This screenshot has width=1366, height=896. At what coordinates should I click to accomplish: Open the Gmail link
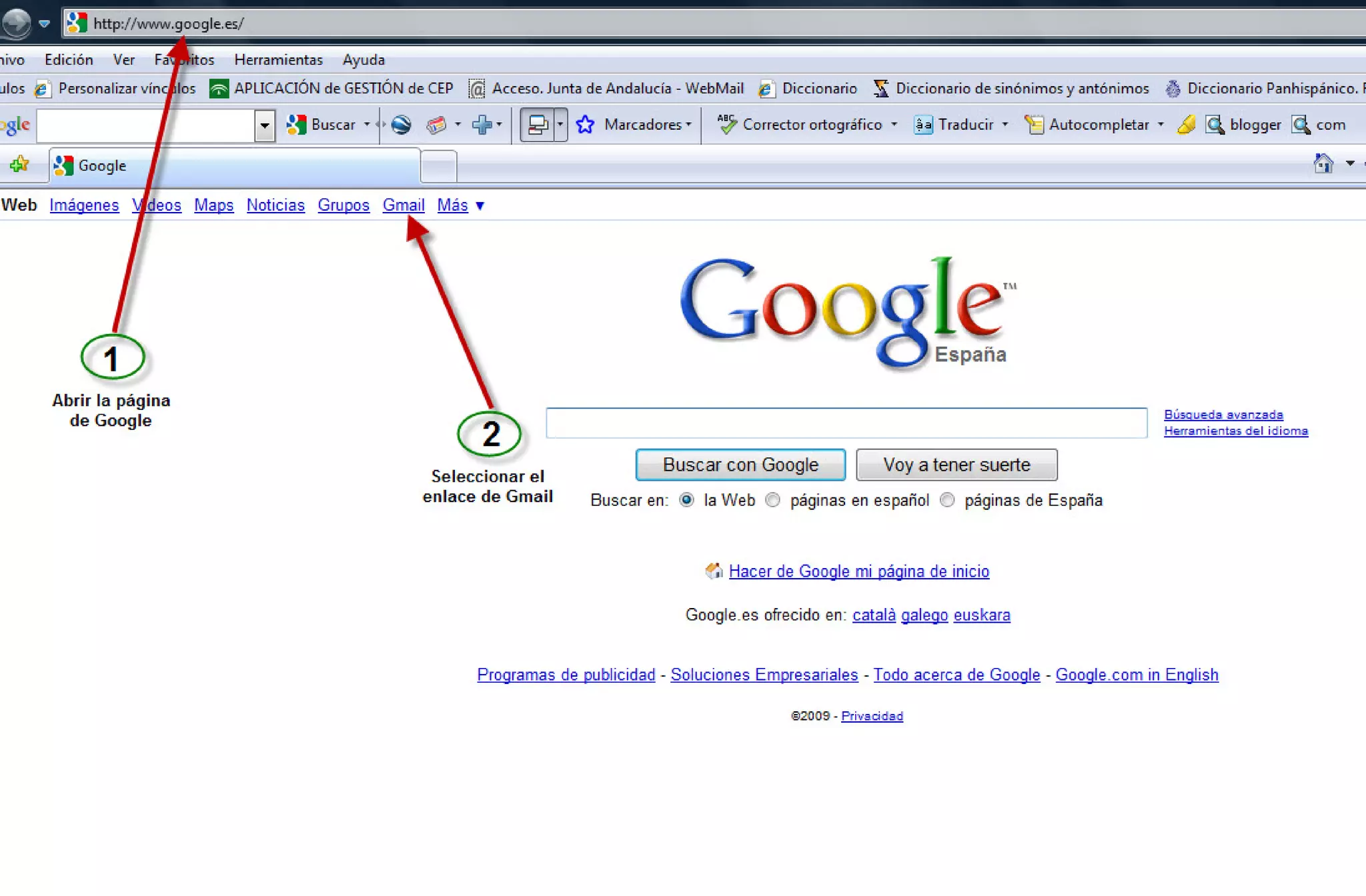(403, 205)
